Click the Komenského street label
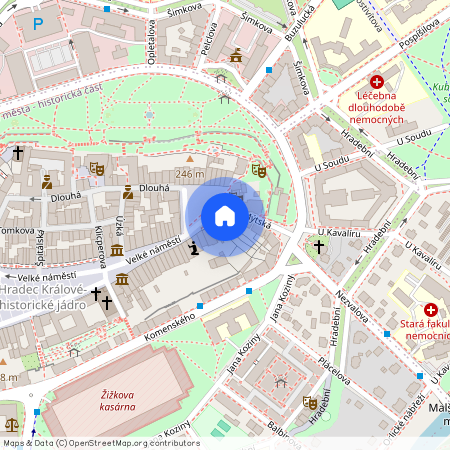450x450 pixels. coord(170,327)
